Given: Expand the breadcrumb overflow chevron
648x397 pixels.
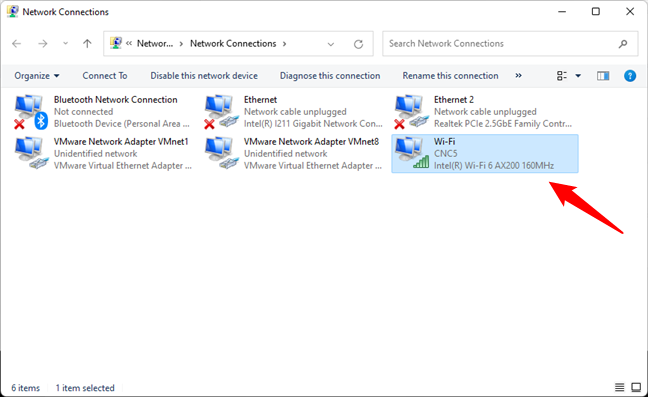Looking at the screenshot, I should [x=129, y=43].
